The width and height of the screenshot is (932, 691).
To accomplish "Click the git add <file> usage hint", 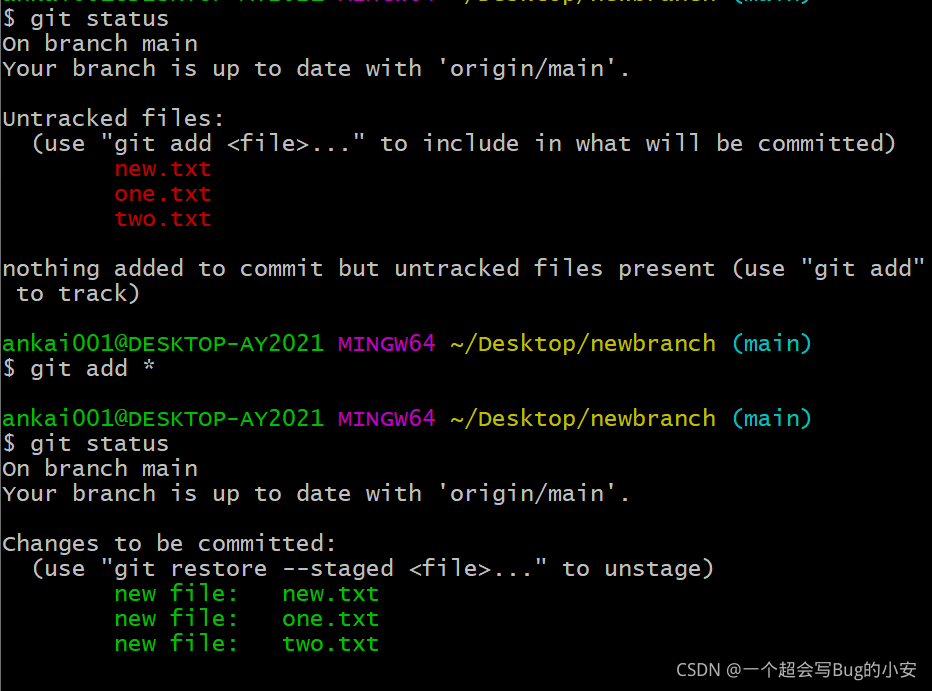I will tap(464, 144).
